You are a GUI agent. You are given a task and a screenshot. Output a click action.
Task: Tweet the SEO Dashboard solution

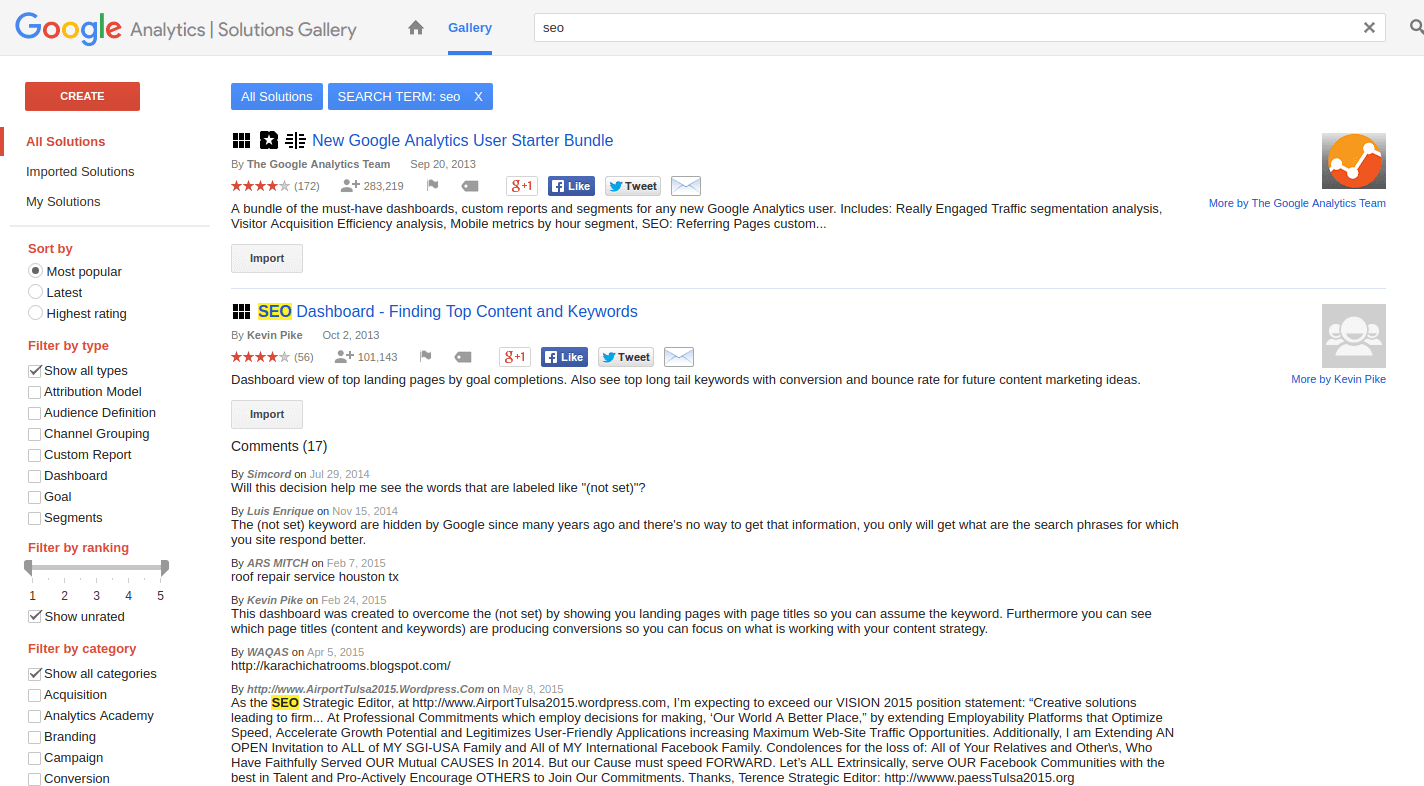(626, 357)
